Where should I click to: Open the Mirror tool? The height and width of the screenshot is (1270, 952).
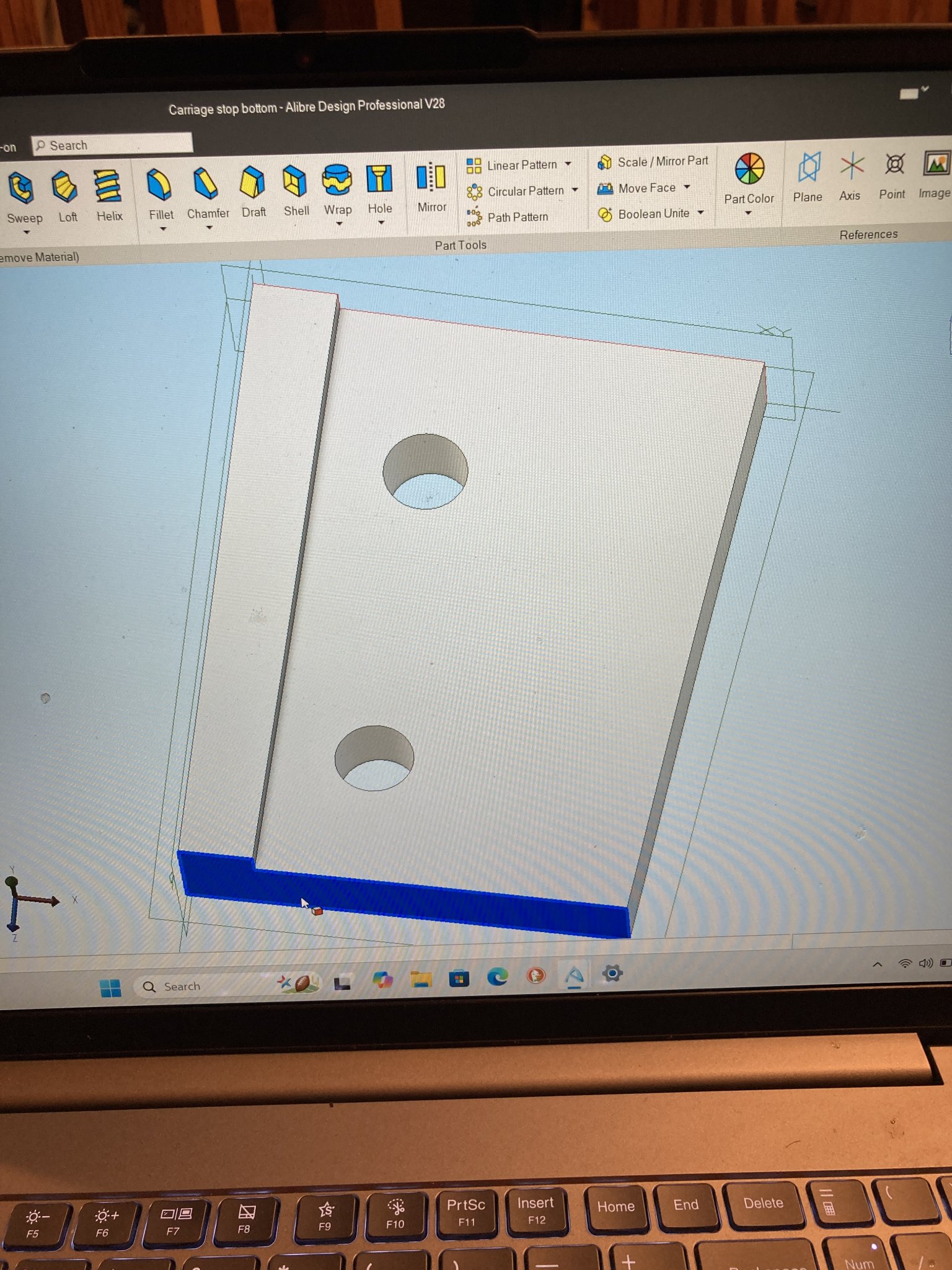pos(431,178)
